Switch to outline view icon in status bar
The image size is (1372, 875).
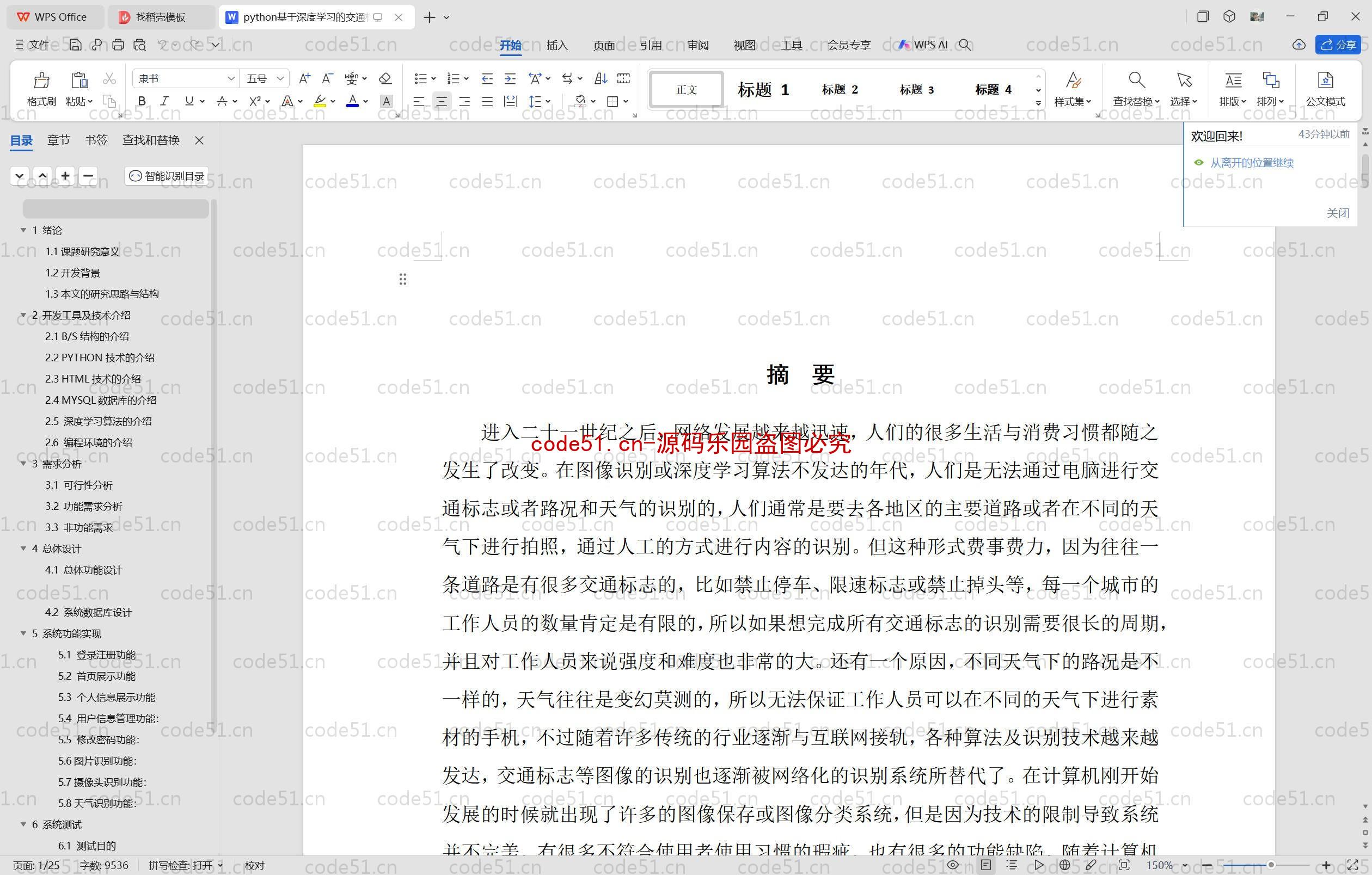pyautogui.click(x=1012, y=865)
